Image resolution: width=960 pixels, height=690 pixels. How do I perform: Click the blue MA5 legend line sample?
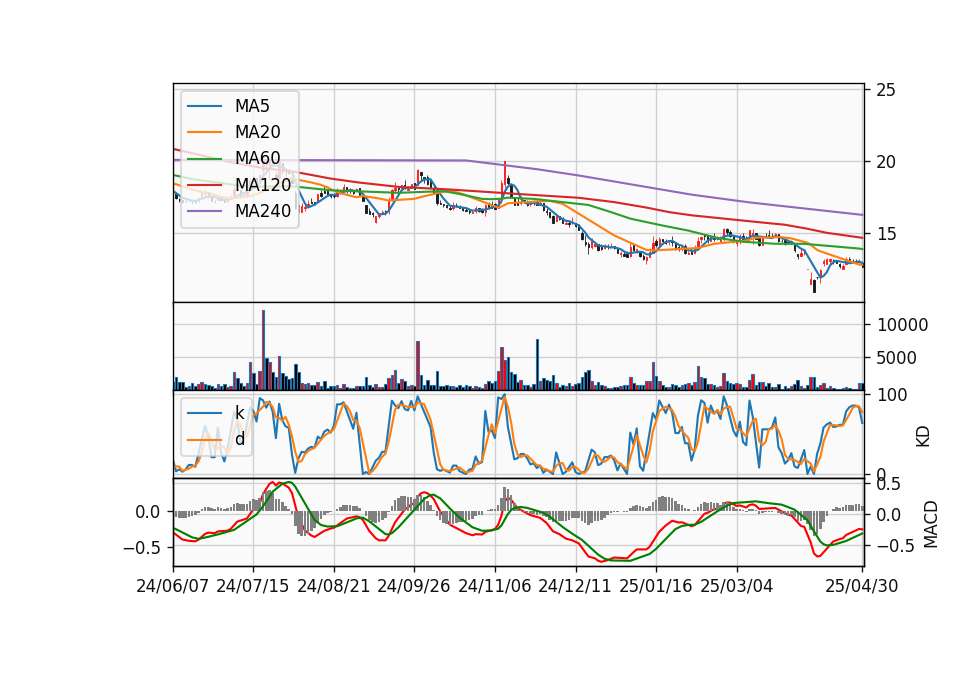pos(204,106)
